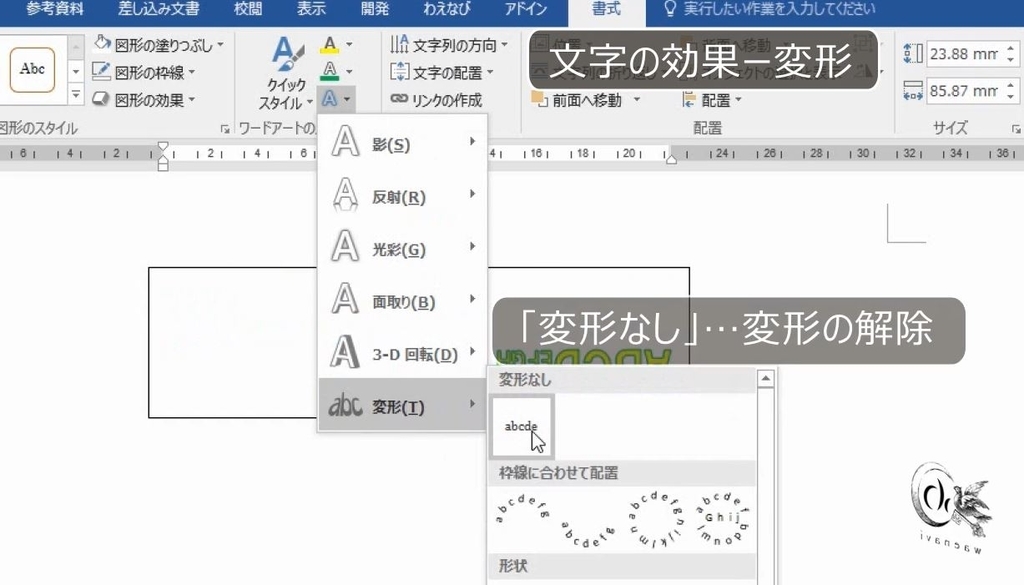Select the 書式 tab
1024x585 pixels.
click(x=606, y=9)
